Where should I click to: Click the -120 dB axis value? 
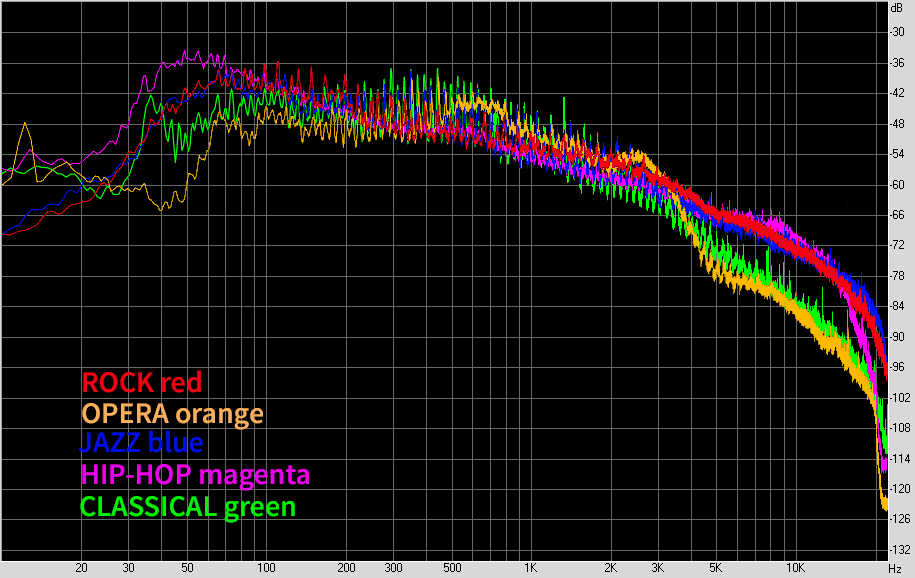pyautogui.click(x=900, y=489)
